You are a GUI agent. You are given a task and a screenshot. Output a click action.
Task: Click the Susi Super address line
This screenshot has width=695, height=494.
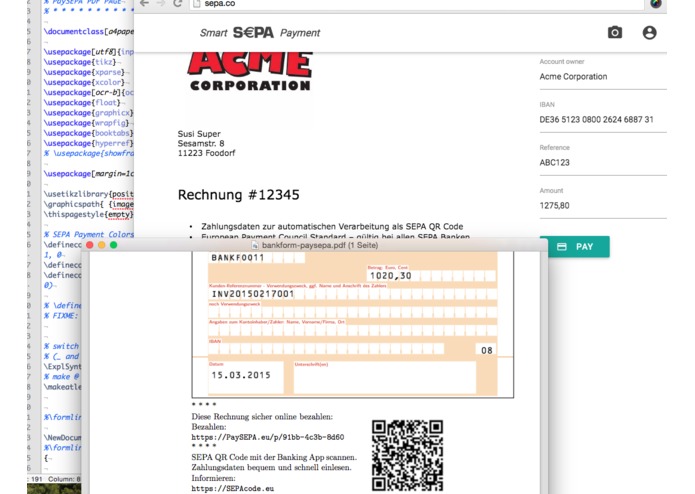pyautogui.click(x=199, y=134)
